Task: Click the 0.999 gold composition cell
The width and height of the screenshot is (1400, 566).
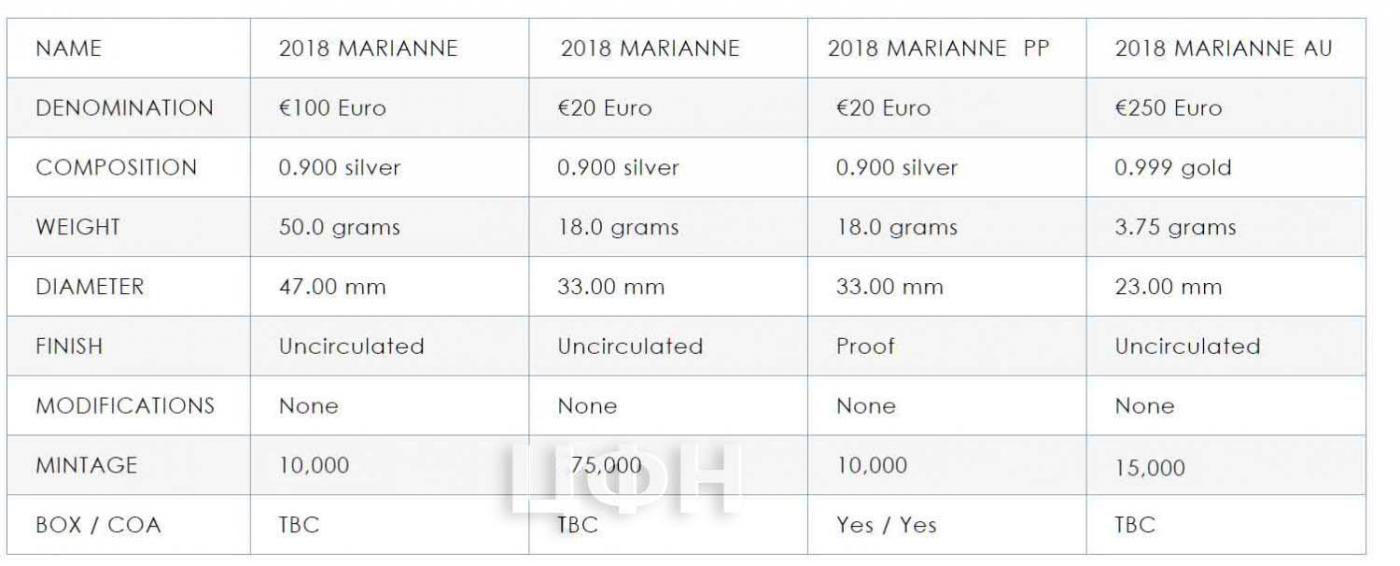Action: [1226, 168]
